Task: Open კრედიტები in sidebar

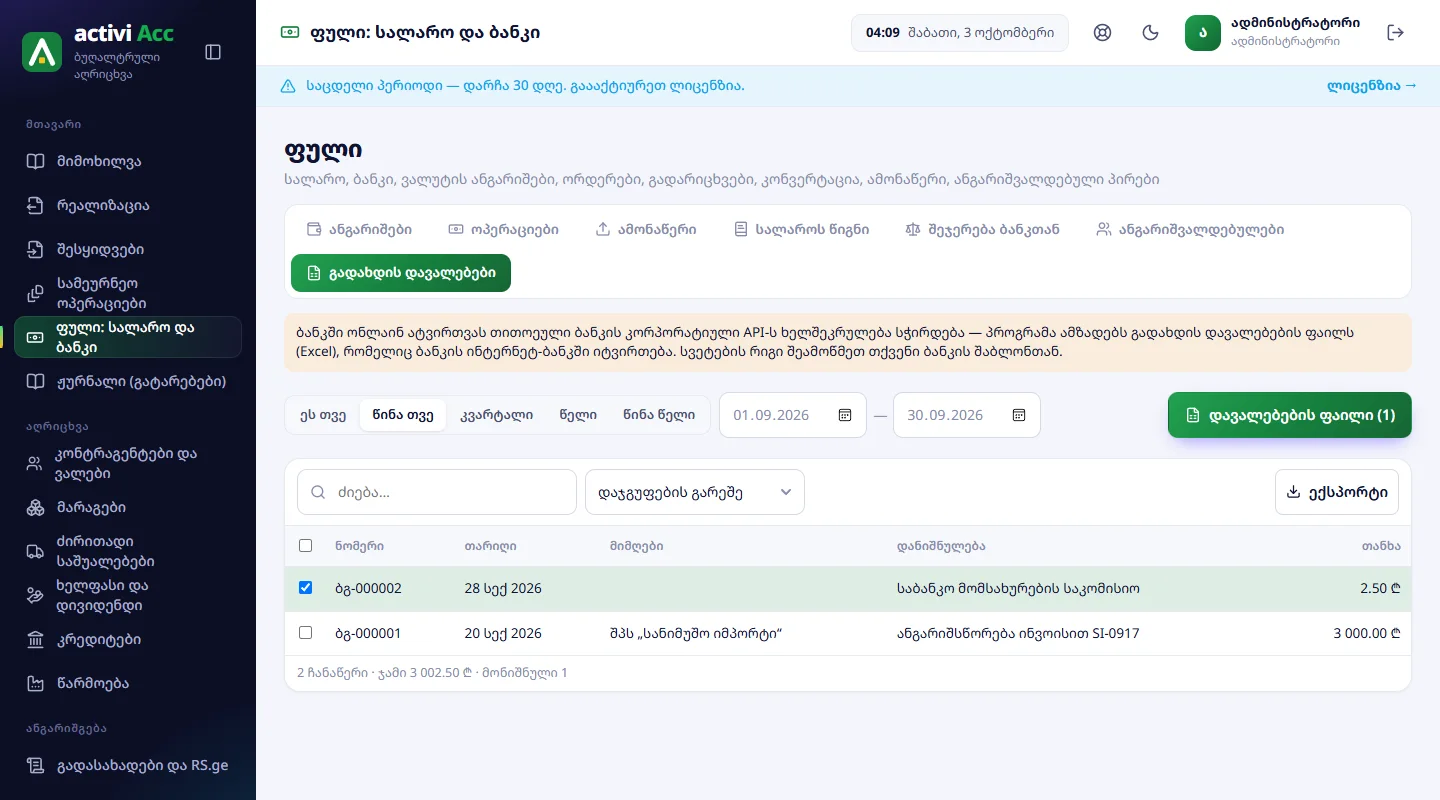Action: (128, 639)
